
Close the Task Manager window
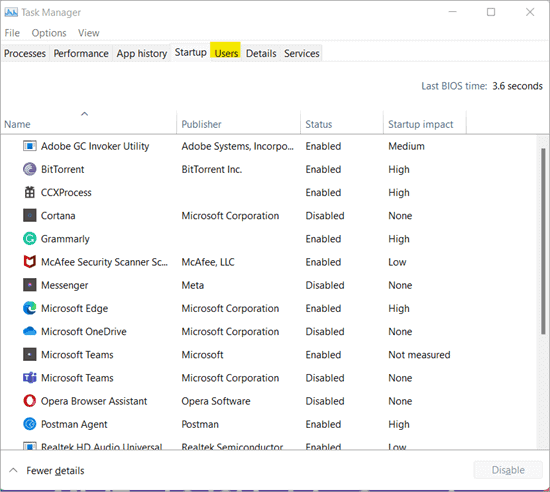coord(530,12)
